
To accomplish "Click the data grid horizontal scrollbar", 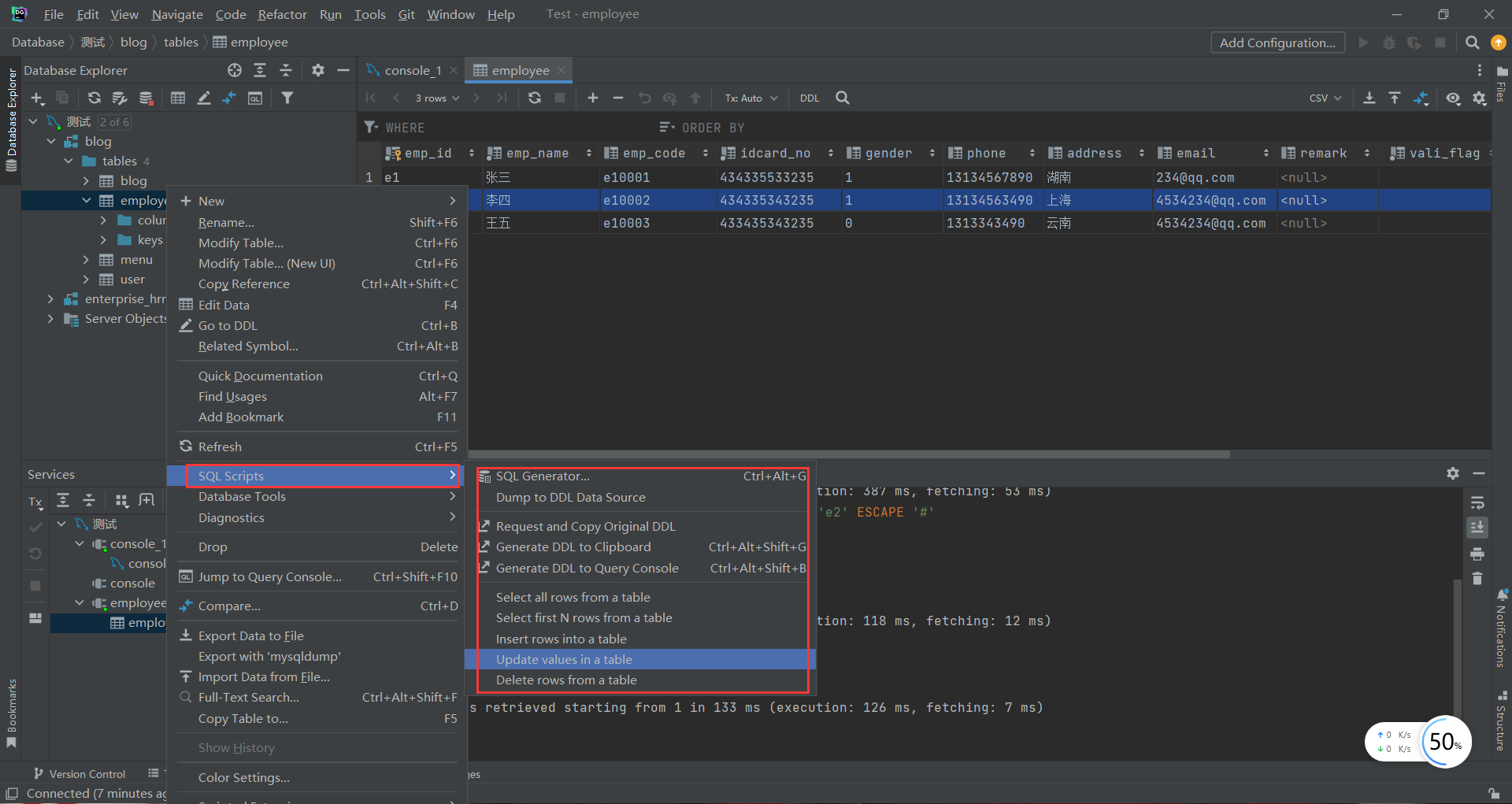I will (x=849, y=454).
